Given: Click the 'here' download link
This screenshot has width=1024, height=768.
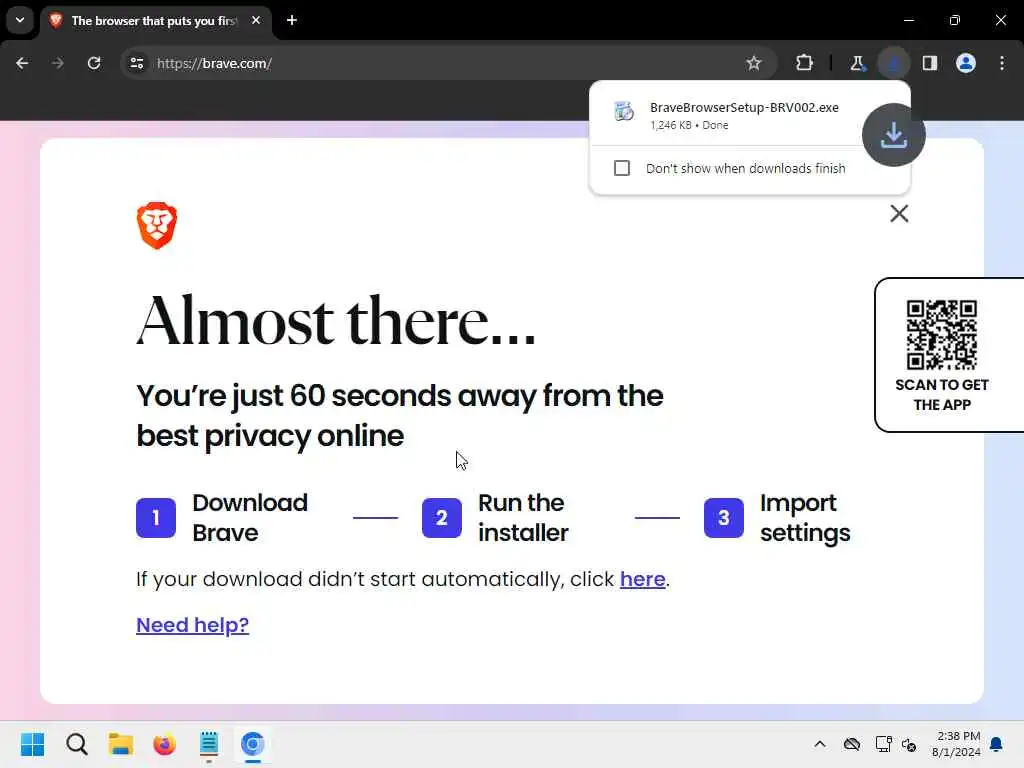Looking at the screenshot, I should pyautogui.click(x=643, y=579).
